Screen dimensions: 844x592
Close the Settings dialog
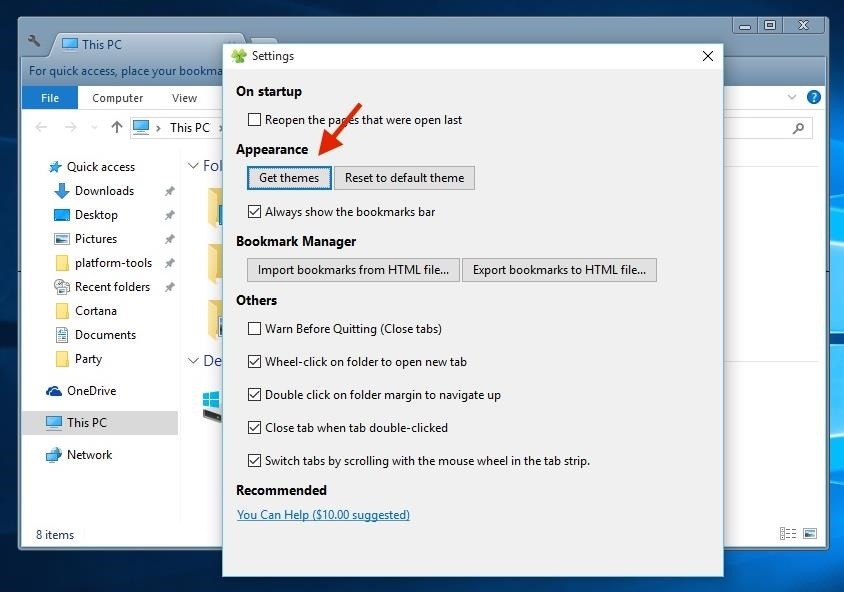coord(708,56)
